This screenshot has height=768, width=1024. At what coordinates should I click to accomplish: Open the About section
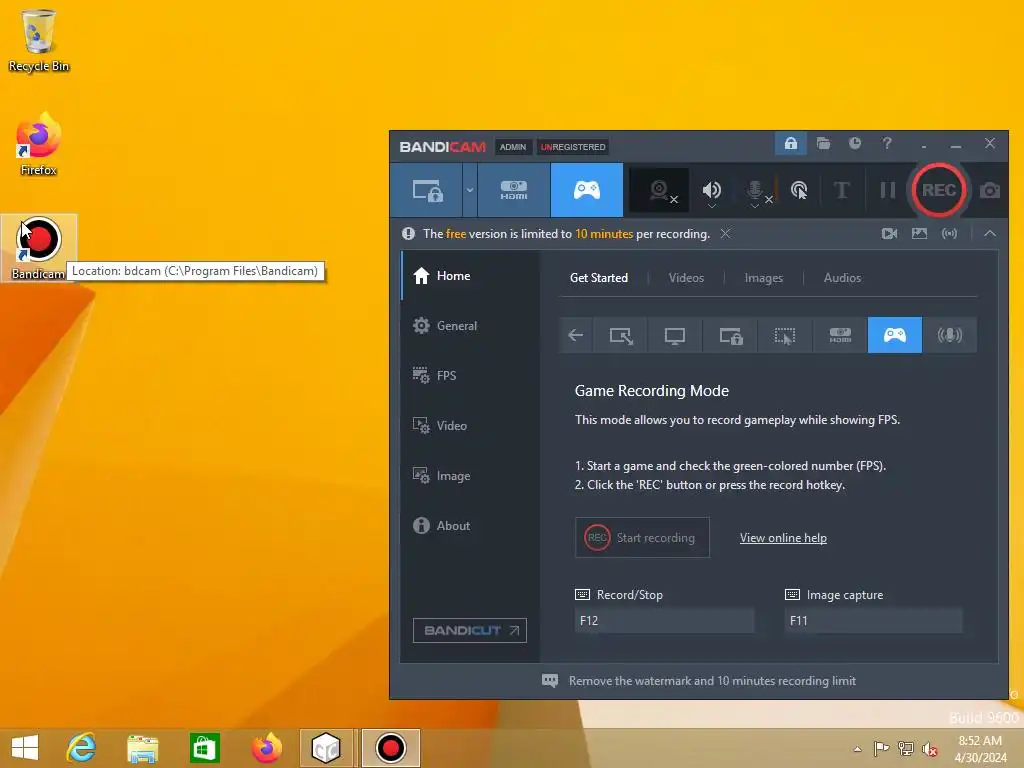[470, 526]
